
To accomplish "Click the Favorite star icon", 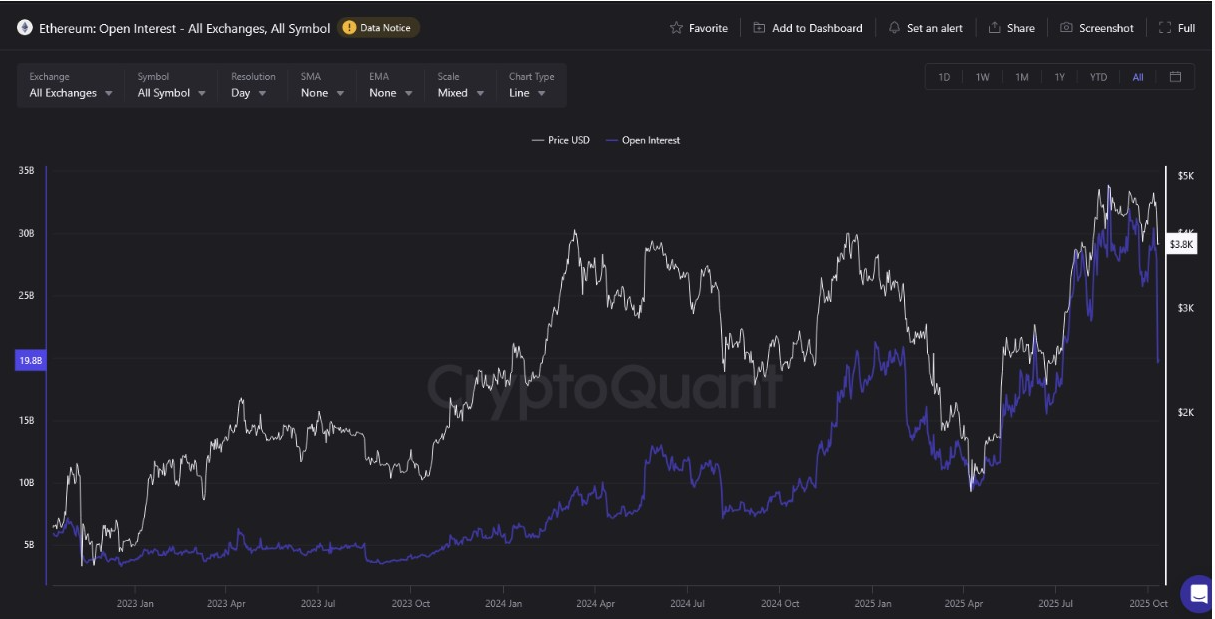I will pos(676,28).
